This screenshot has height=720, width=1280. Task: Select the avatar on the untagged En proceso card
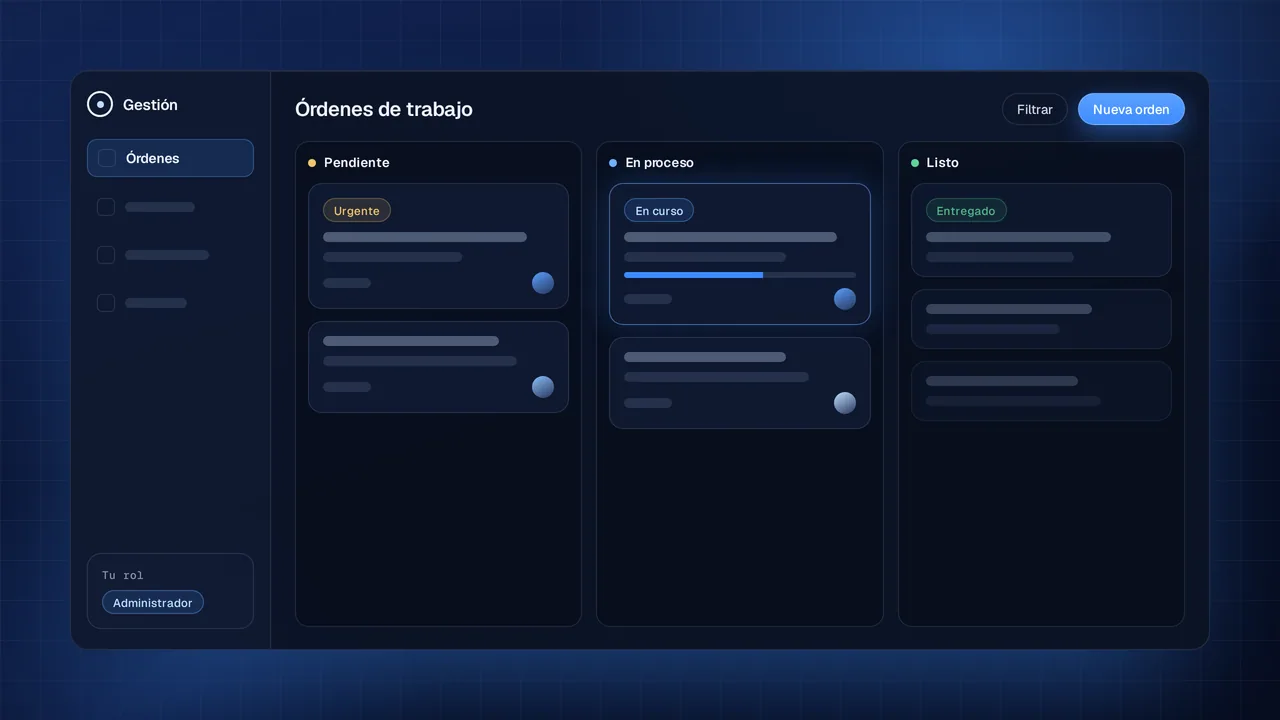(845, 403)
